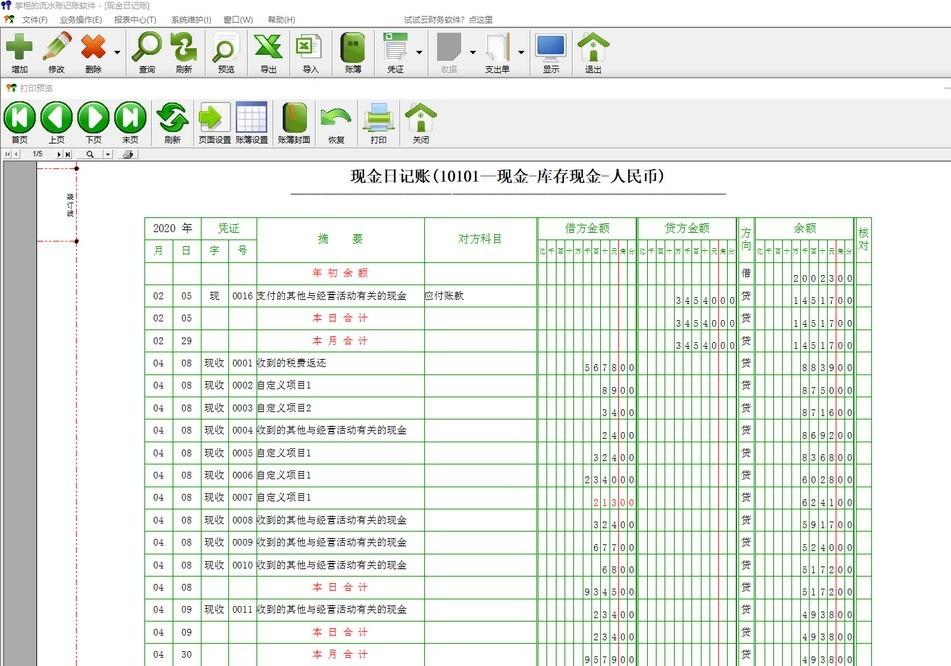Select the row 0003 自定义项目2
The width and height of the screenshot is (951, 666).
508,408
